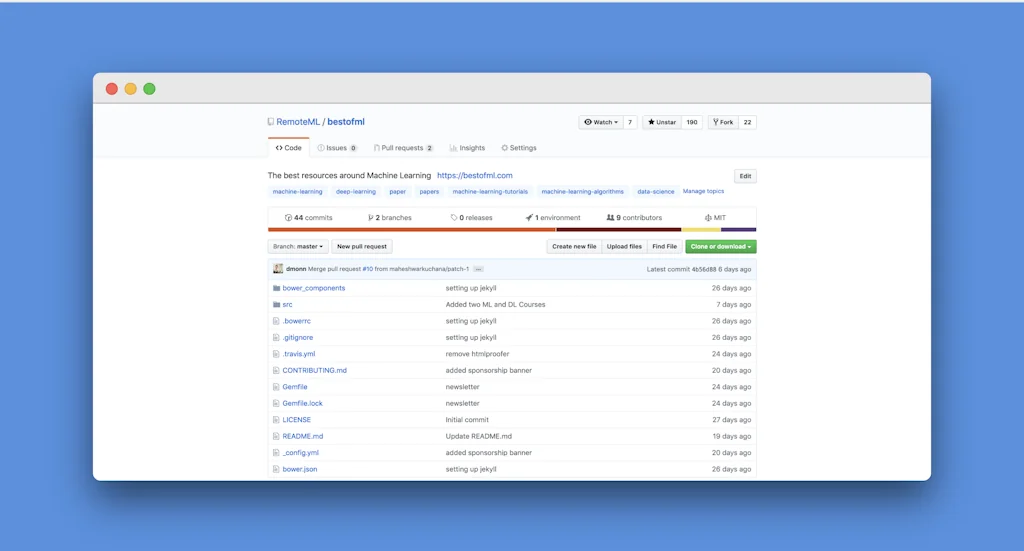Viewport: 1024px width, 551px height.
Task: Fork the repository with the Fork button
Action: [723, 122]
